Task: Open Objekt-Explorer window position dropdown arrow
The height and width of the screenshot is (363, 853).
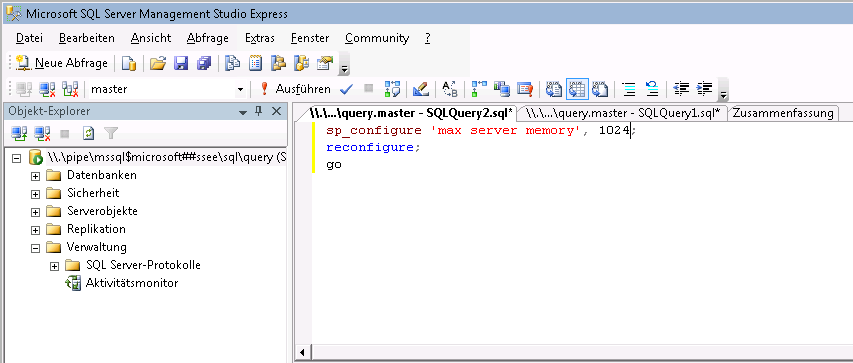Action: pyautogui.click(x=243, y=112)
